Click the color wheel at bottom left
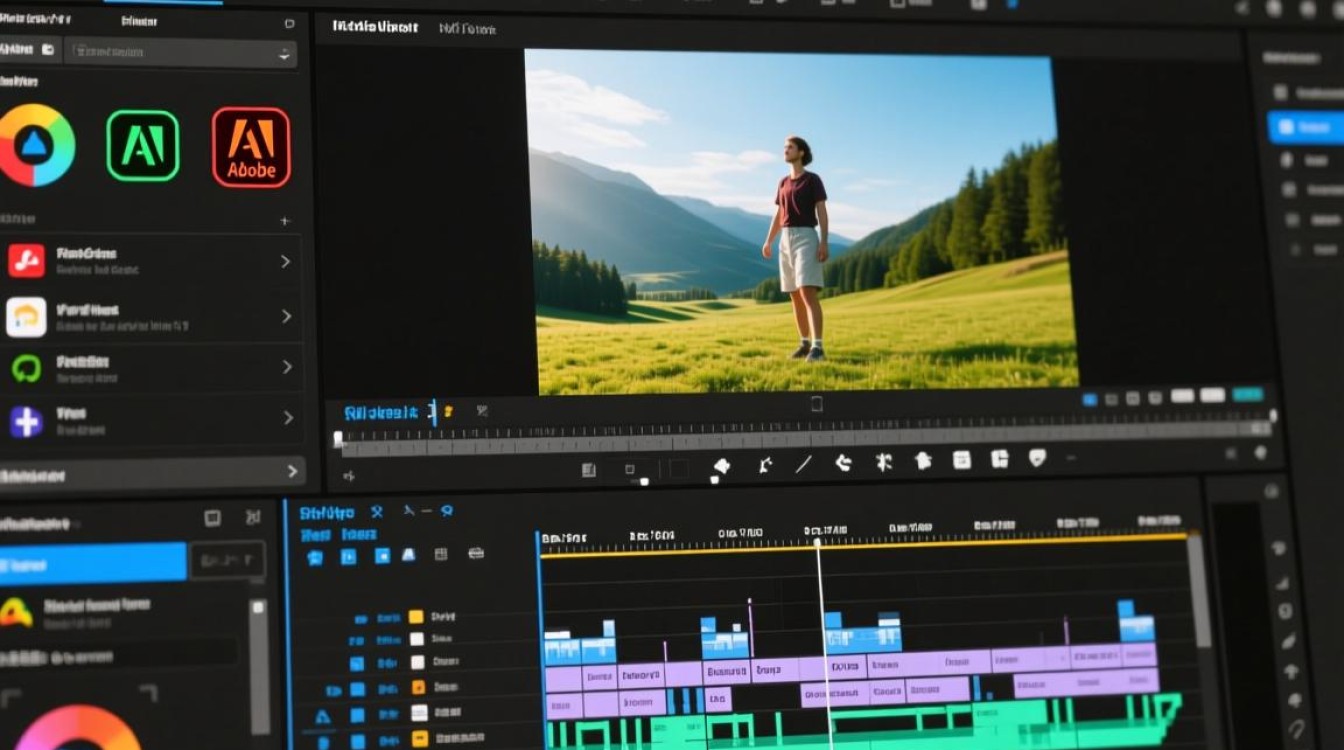Viewport: 1344px width, 750px height. (x=77, y=728)
